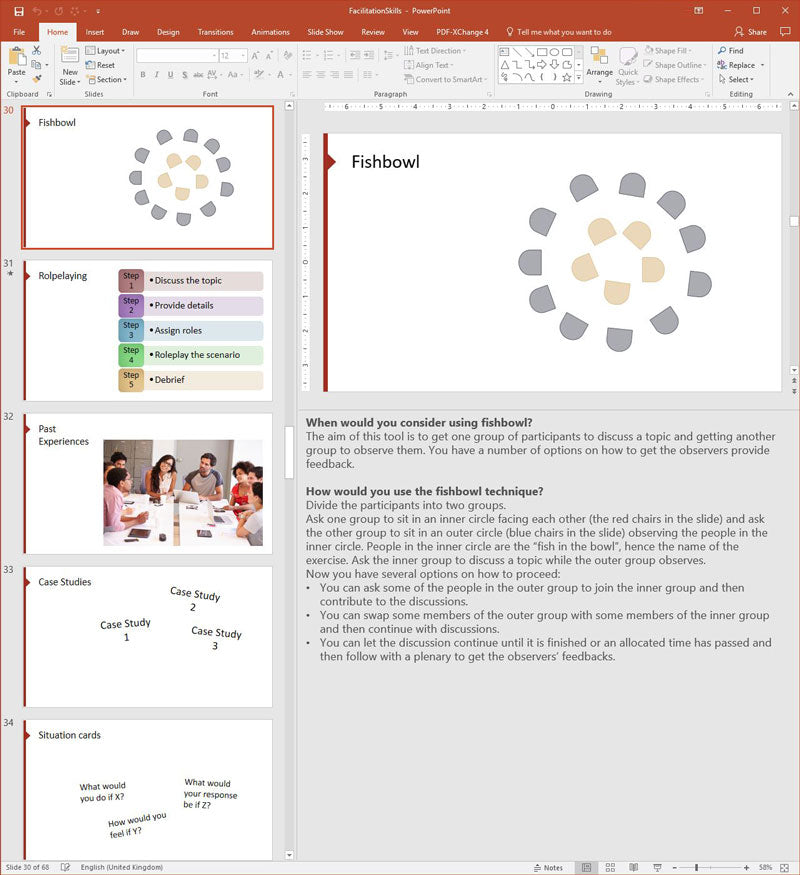Toggle Italic formatting

click(157, 74)
